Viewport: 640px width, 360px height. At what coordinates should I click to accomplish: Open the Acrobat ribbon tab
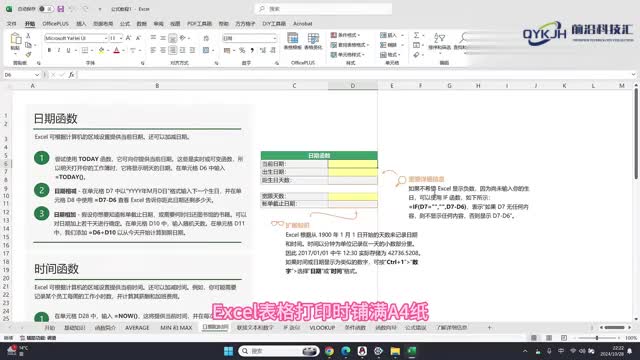(x=303, y=24)
